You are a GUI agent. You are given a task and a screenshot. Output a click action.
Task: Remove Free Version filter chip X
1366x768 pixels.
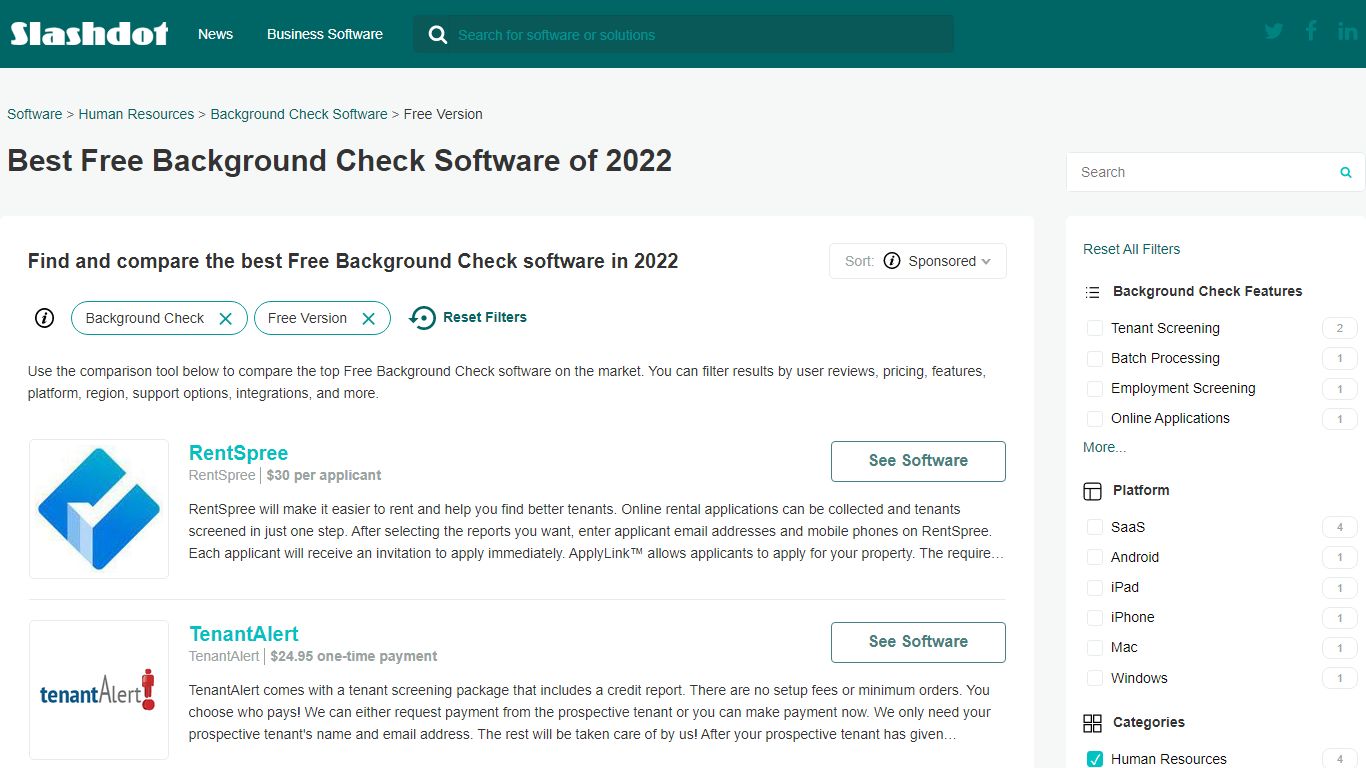(x=368, y=318)
